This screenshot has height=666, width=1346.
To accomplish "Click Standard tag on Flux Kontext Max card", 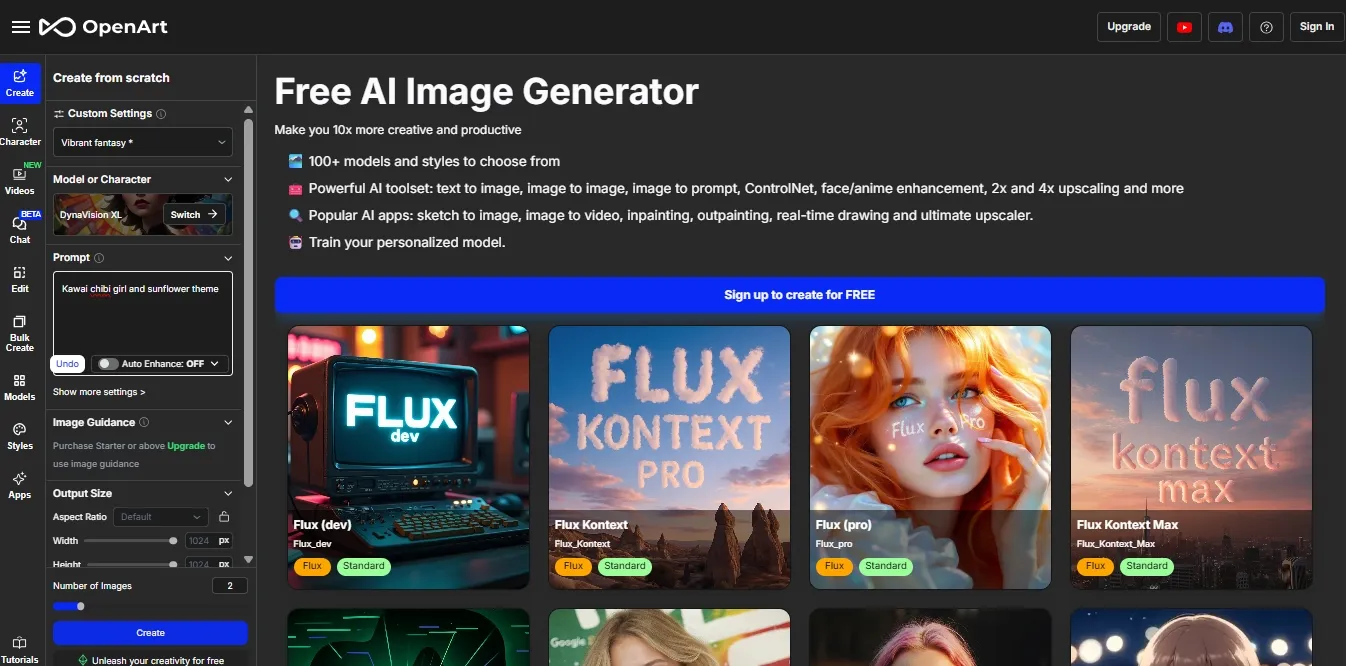I will (x=1147, y=566).
